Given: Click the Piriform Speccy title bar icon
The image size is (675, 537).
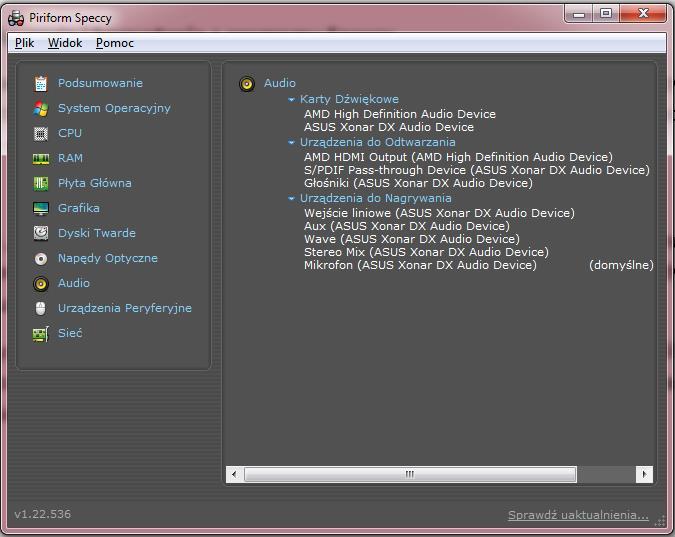Looking at the screenshot, I should click(16, 19).
